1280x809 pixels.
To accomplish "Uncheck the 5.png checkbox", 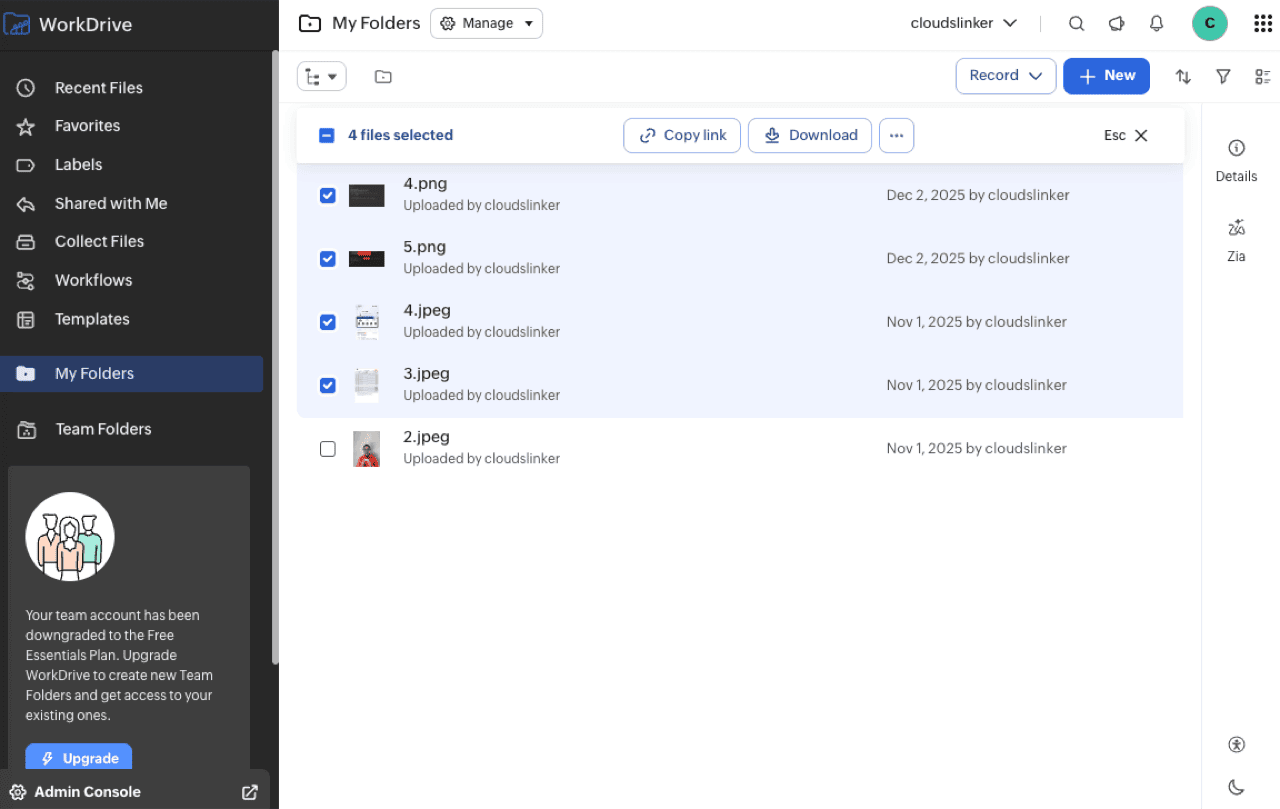I will tap(327, 258).
